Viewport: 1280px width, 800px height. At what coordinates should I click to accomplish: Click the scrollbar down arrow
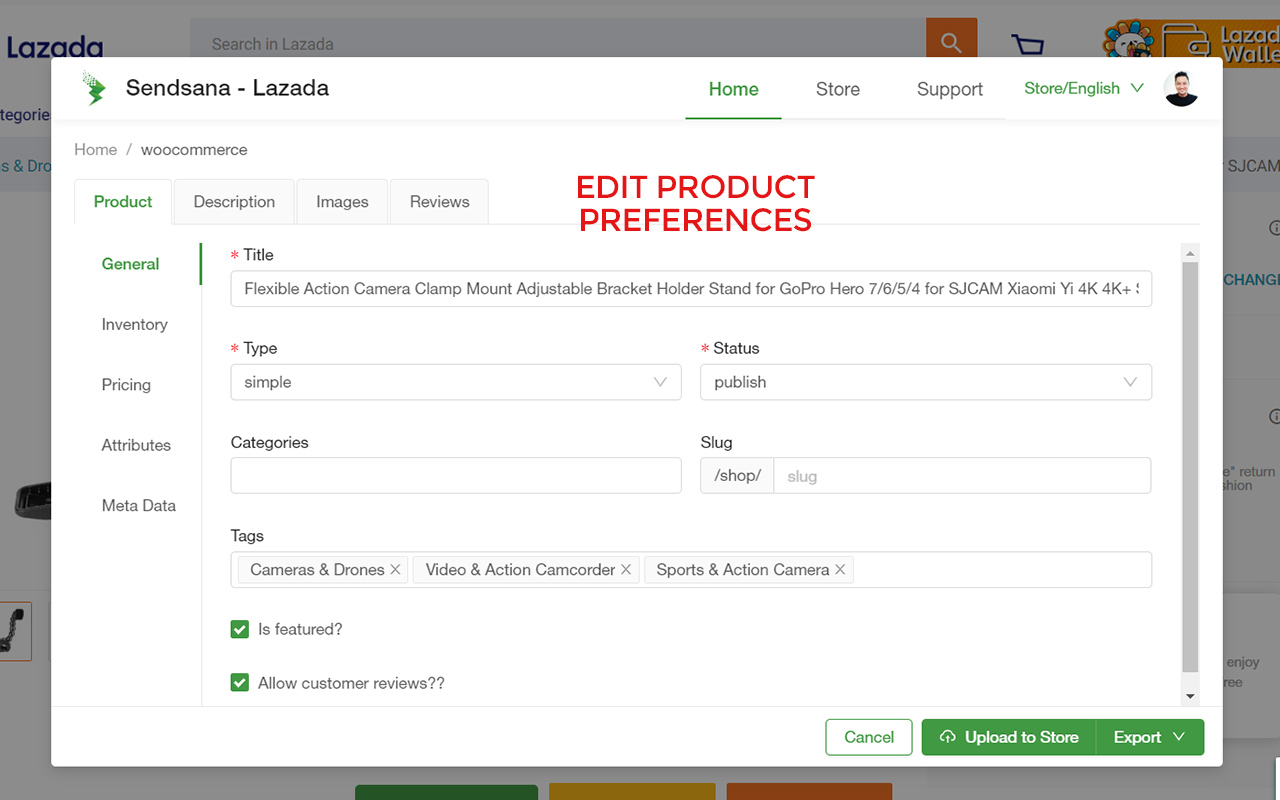(1190, 696)
